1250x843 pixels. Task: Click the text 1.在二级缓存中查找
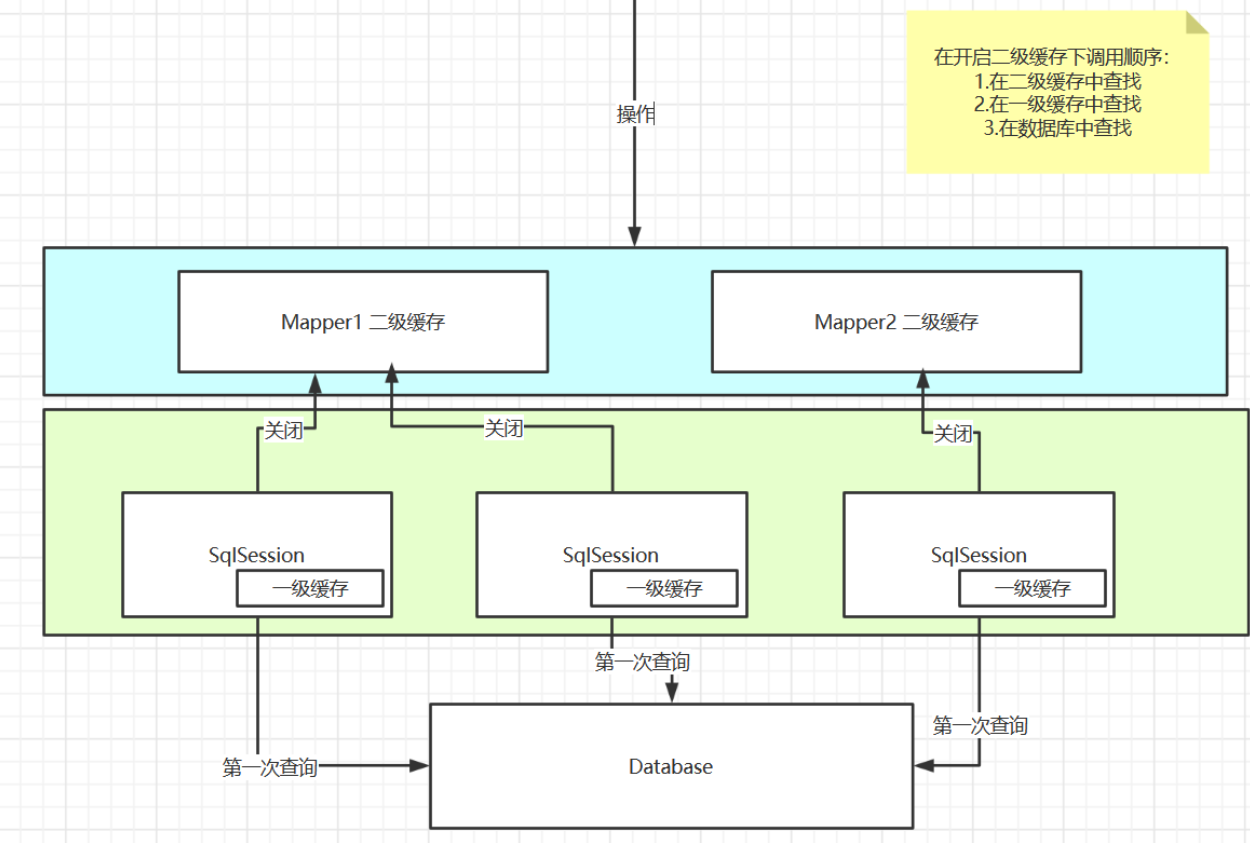[x=1058, y=81]
